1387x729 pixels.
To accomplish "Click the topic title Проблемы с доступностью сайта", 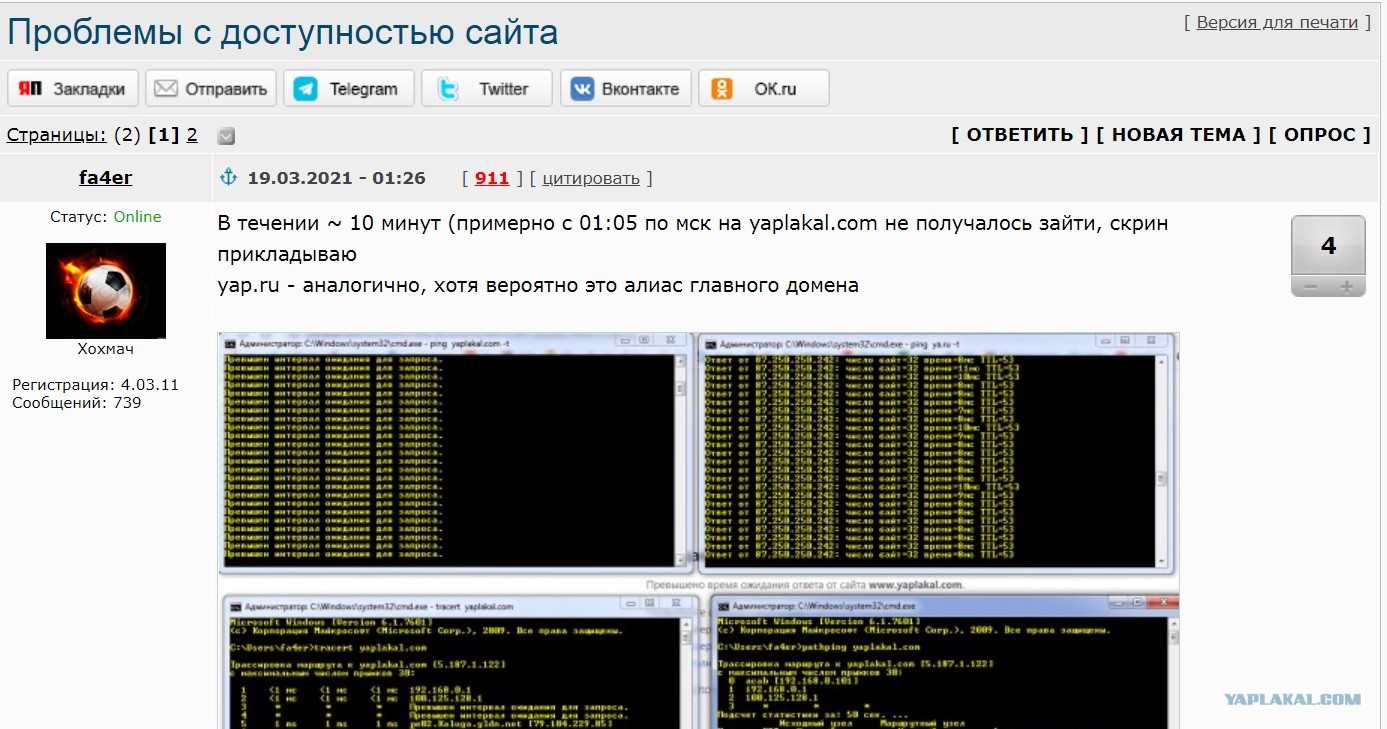I will [283, 33].
